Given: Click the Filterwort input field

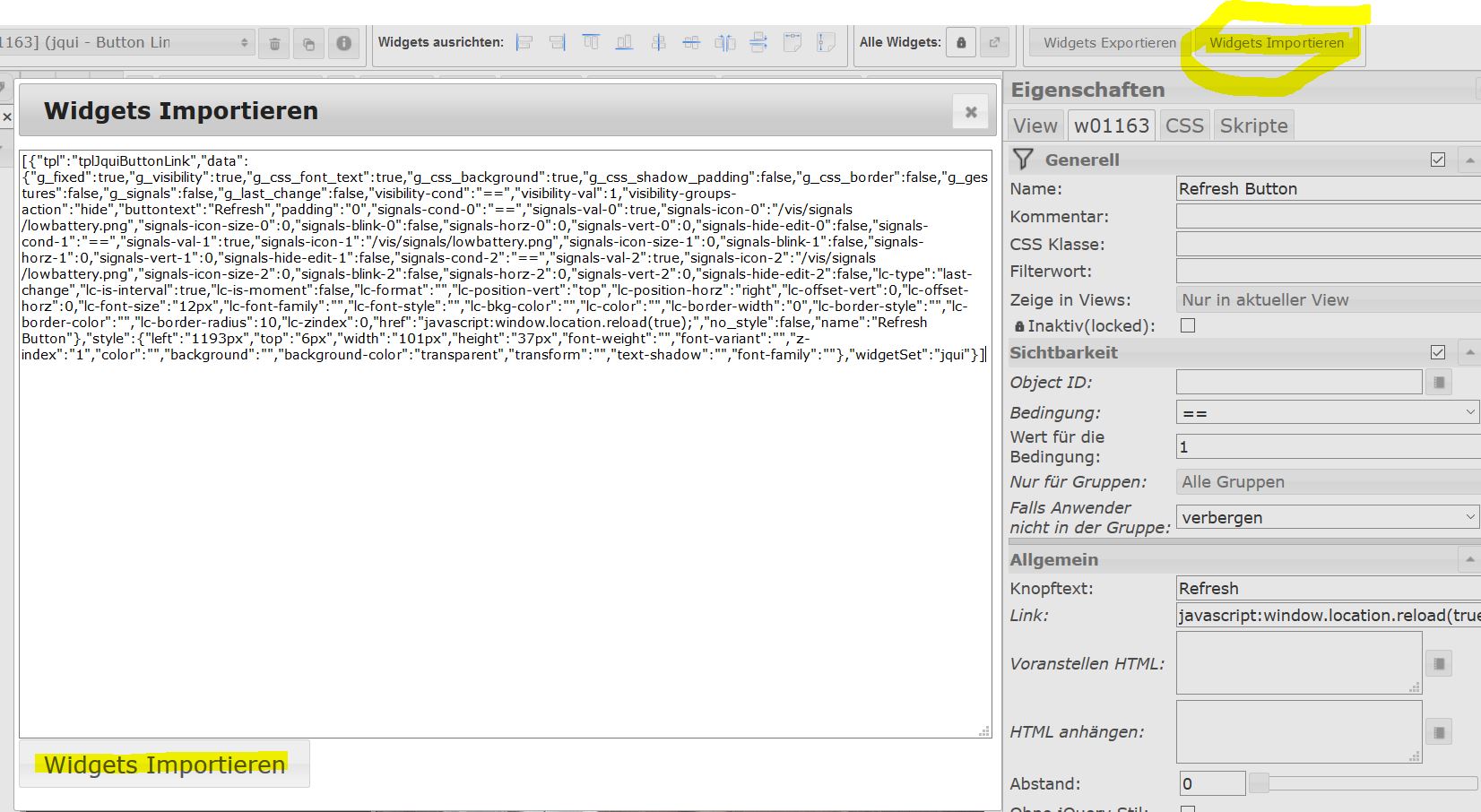Looking at the screenshot, I should (1328, 271).
